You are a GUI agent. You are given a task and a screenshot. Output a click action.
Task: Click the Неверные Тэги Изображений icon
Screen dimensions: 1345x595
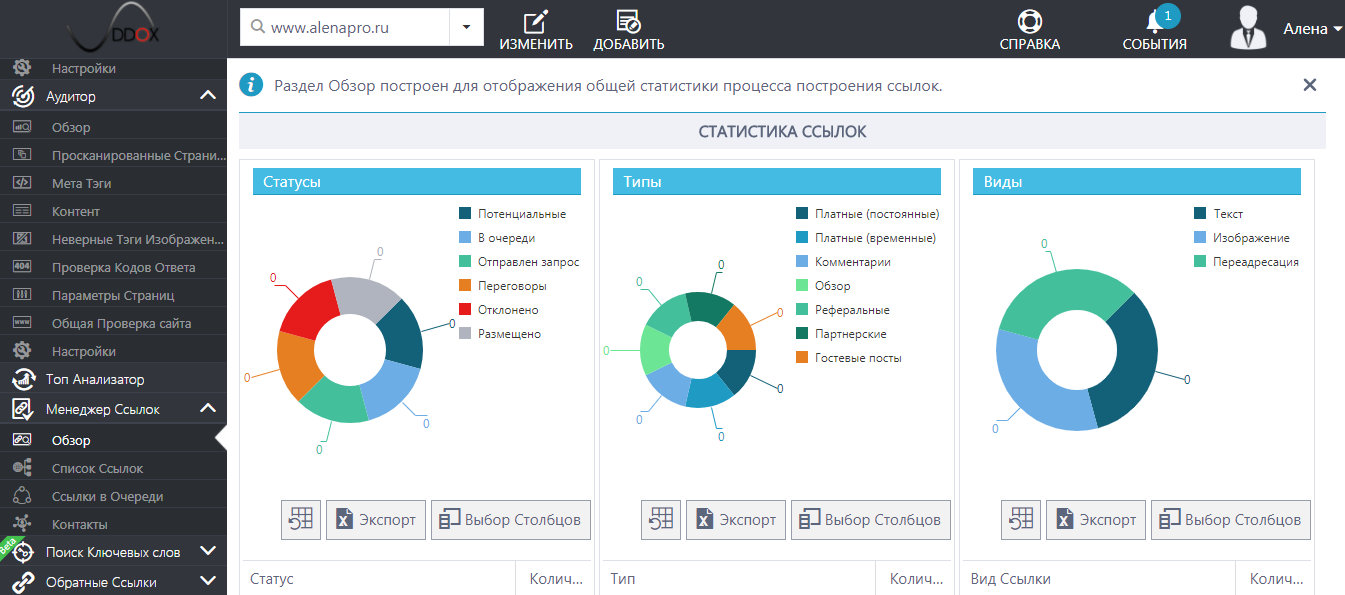[x=22, y=239]
